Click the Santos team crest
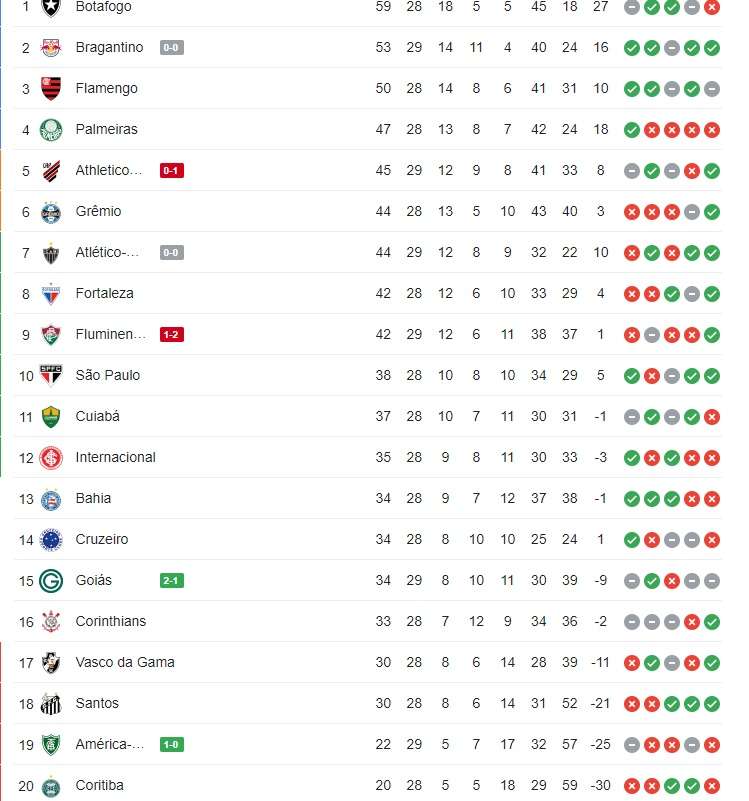Image resolution: width=749 pixels, height=801 pixels. 51,704
